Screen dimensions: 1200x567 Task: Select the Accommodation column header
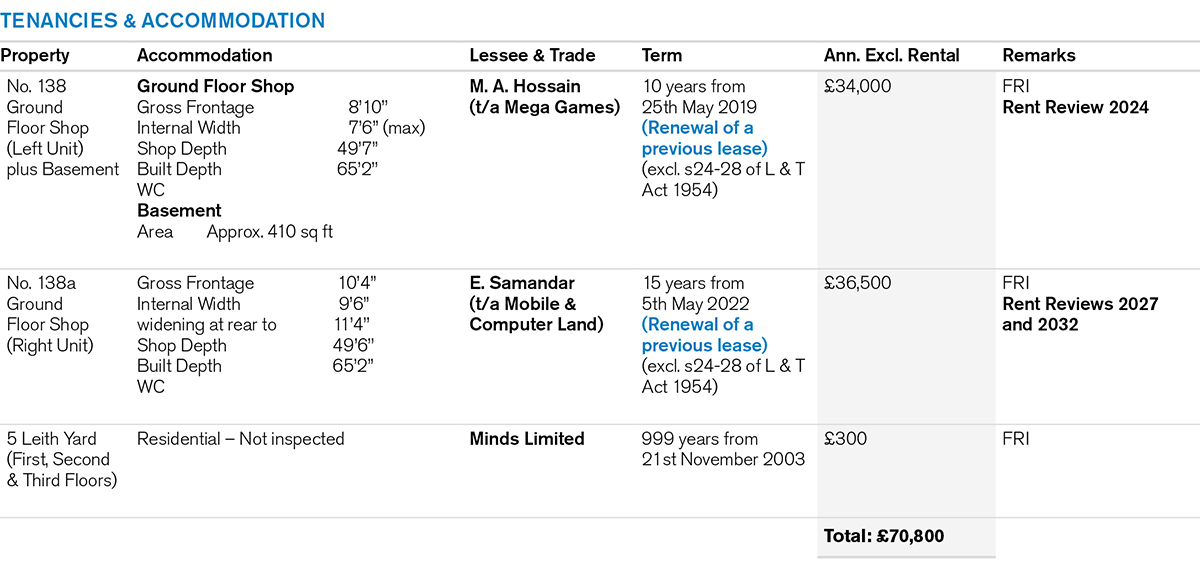(x=205, y=56)
